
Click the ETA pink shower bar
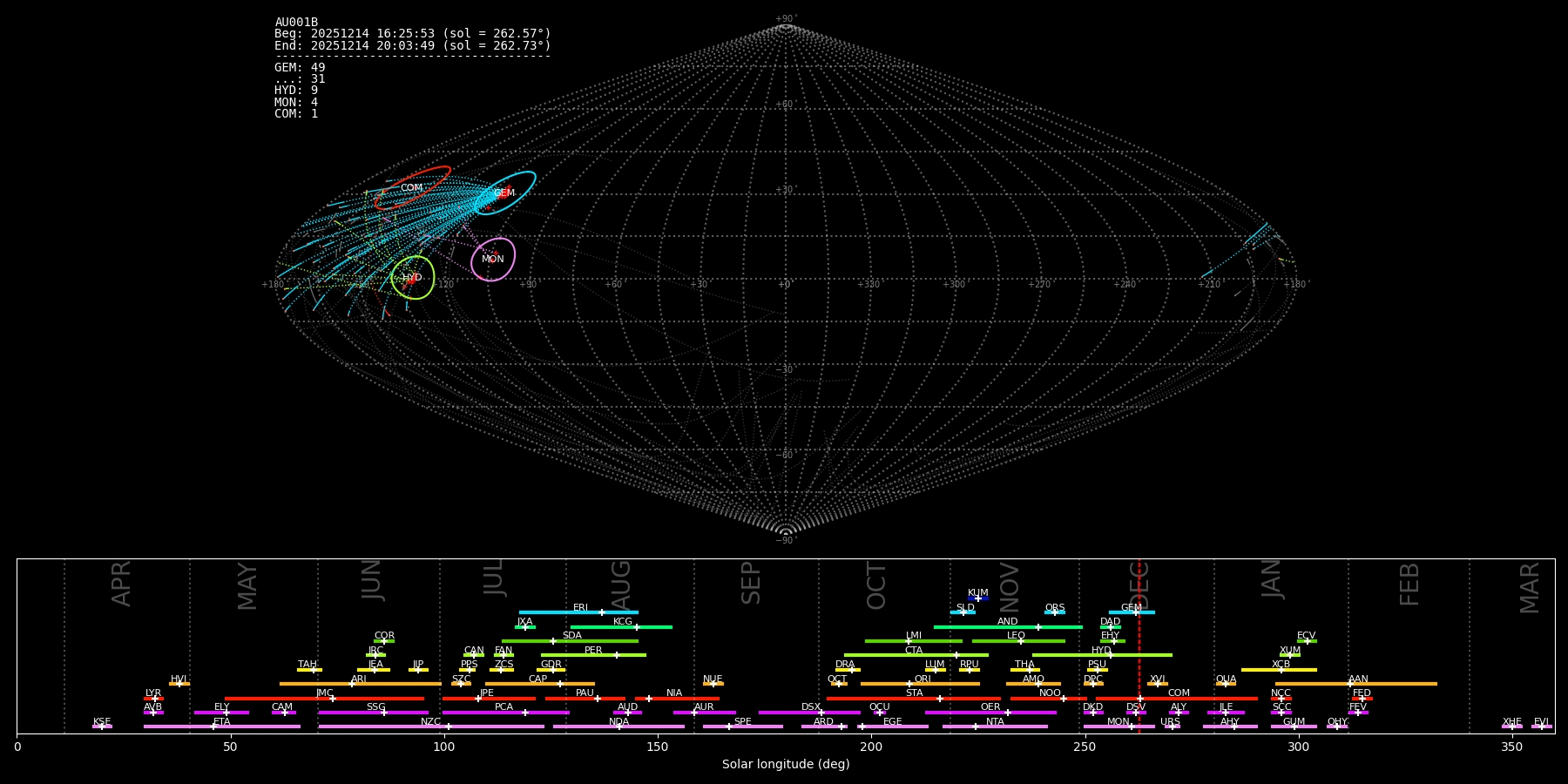pos(222,727)
